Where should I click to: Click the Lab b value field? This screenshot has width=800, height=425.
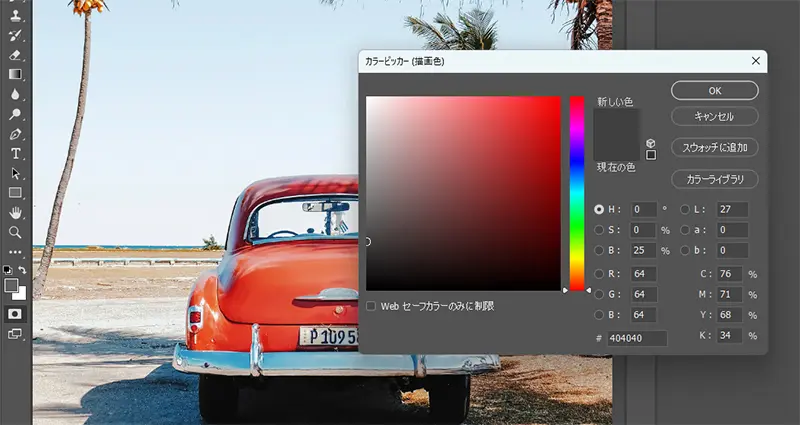tap(732, 251)
